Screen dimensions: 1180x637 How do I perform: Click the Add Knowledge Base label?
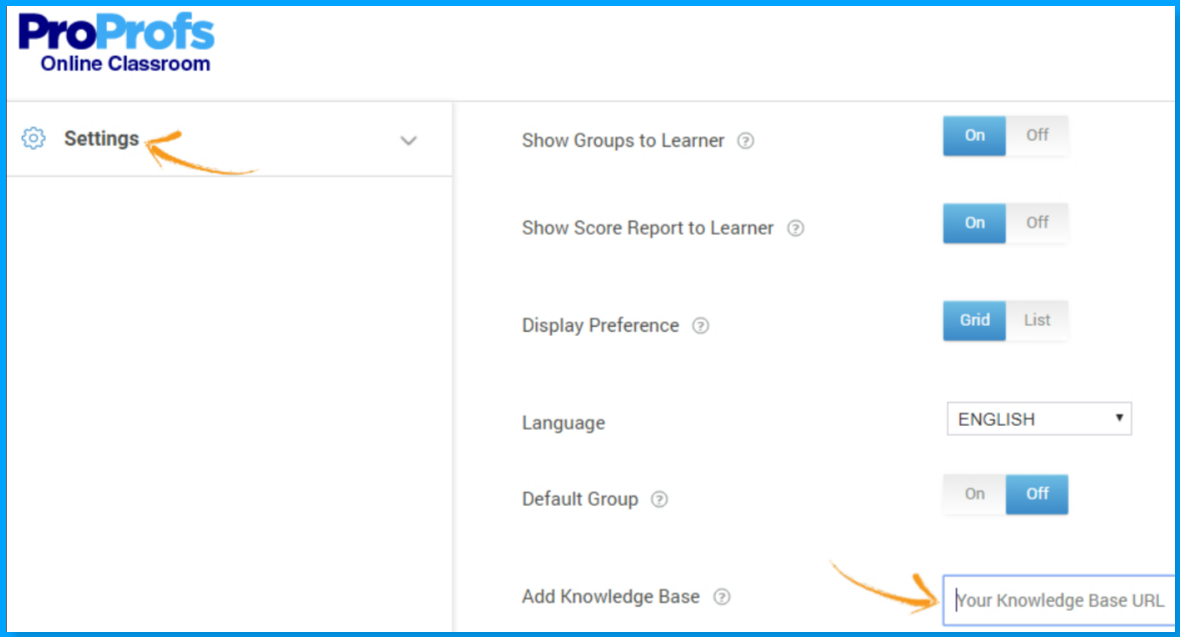click(609, 596)
